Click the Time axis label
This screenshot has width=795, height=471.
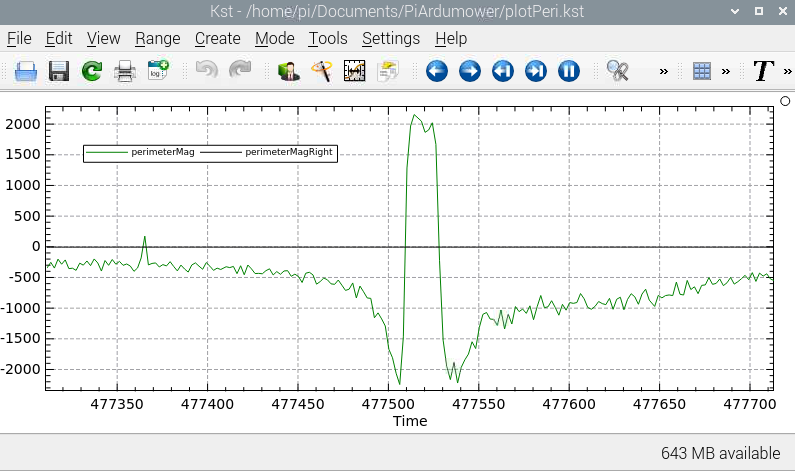[410, 421]
